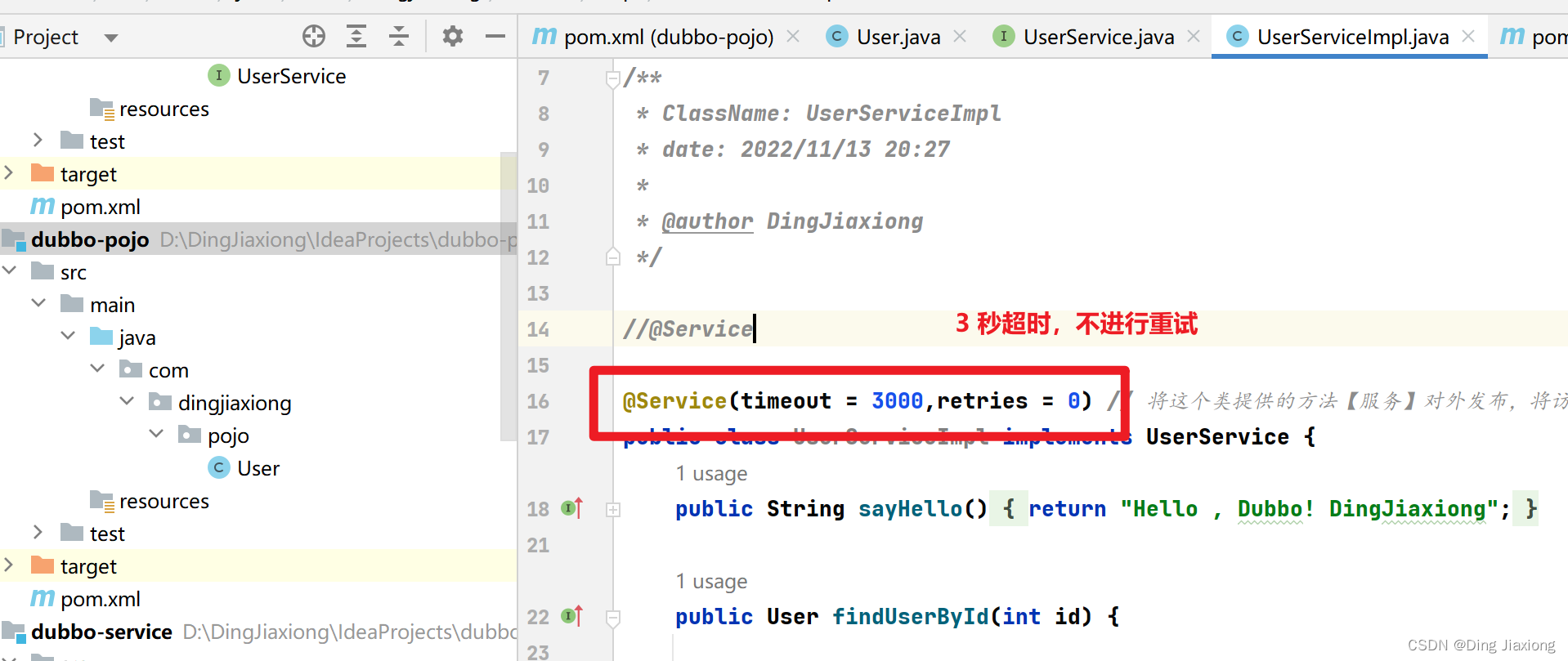Close the UserService.java tab

coord(1194,37)
